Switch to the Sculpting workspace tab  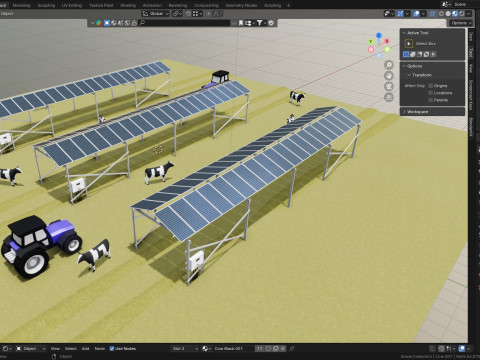[x=46, y=5]
